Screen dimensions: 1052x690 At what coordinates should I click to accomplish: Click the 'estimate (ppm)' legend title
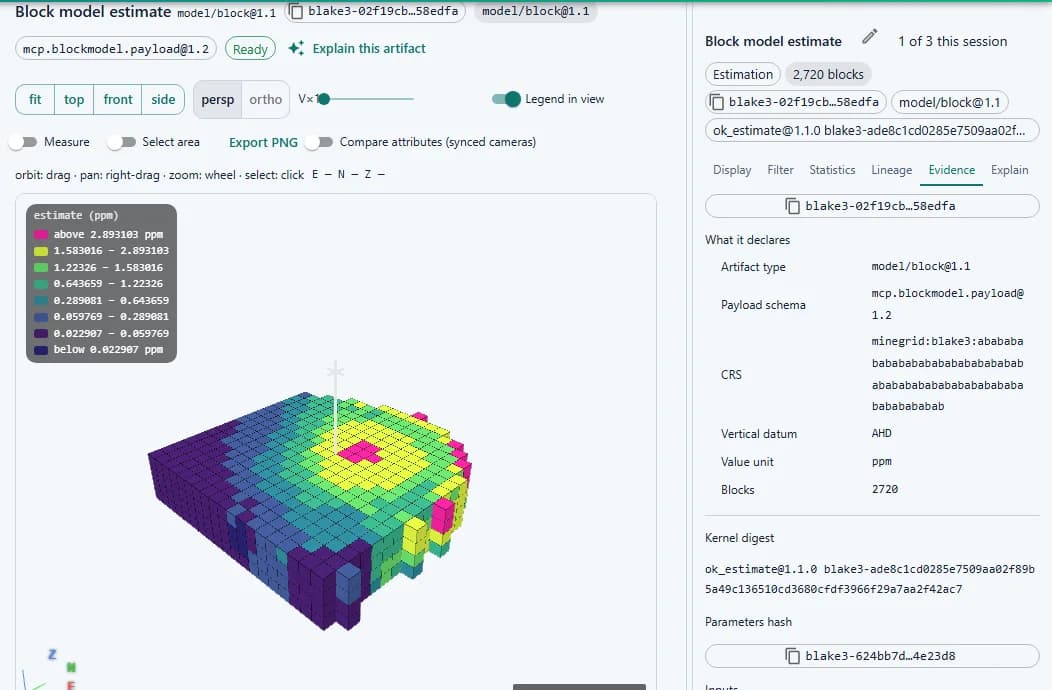tap(76, 215)
